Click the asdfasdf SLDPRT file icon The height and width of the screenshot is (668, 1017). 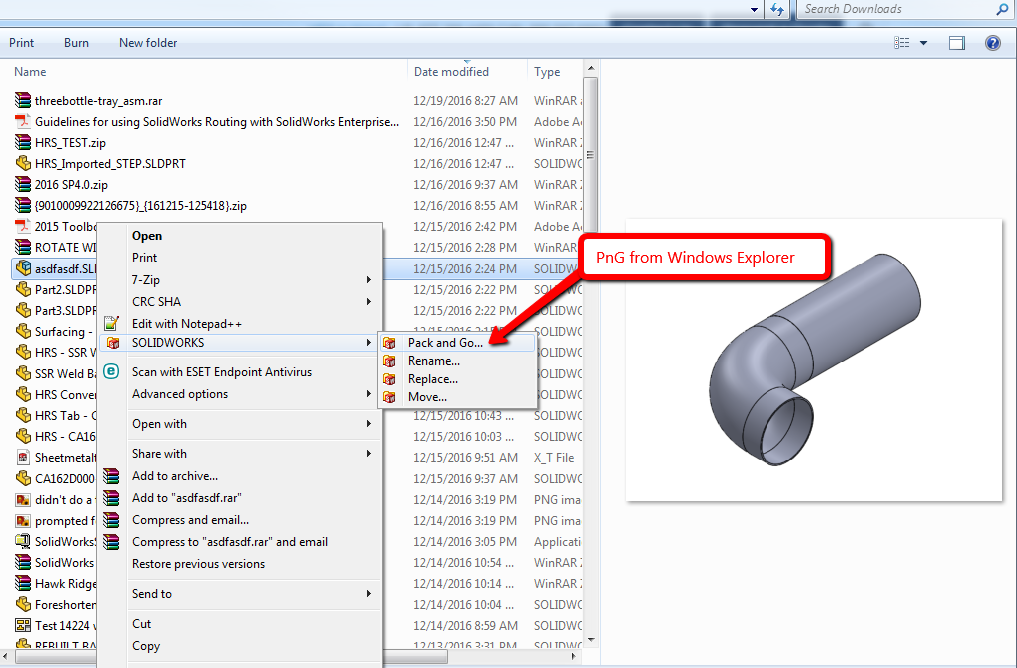(x=23, y=268)
